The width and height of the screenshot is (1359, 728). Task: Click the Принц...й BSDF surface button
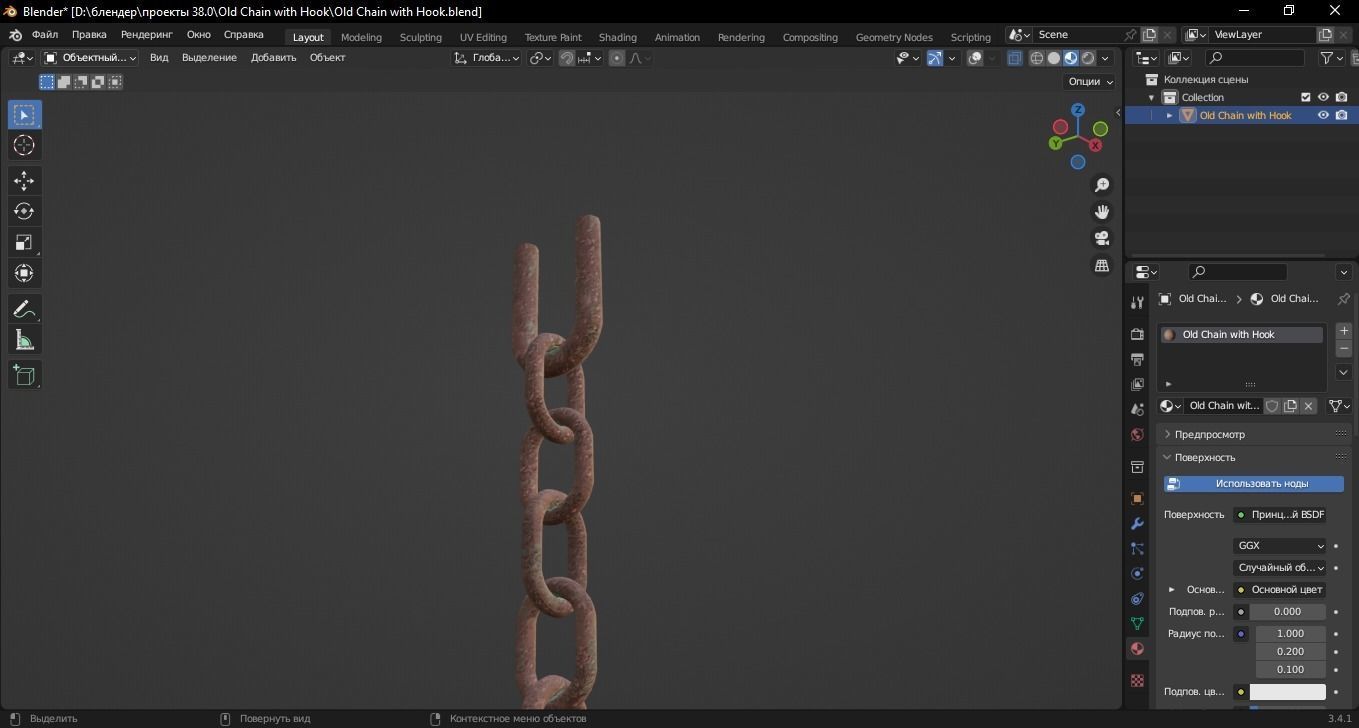(1280, 515)
